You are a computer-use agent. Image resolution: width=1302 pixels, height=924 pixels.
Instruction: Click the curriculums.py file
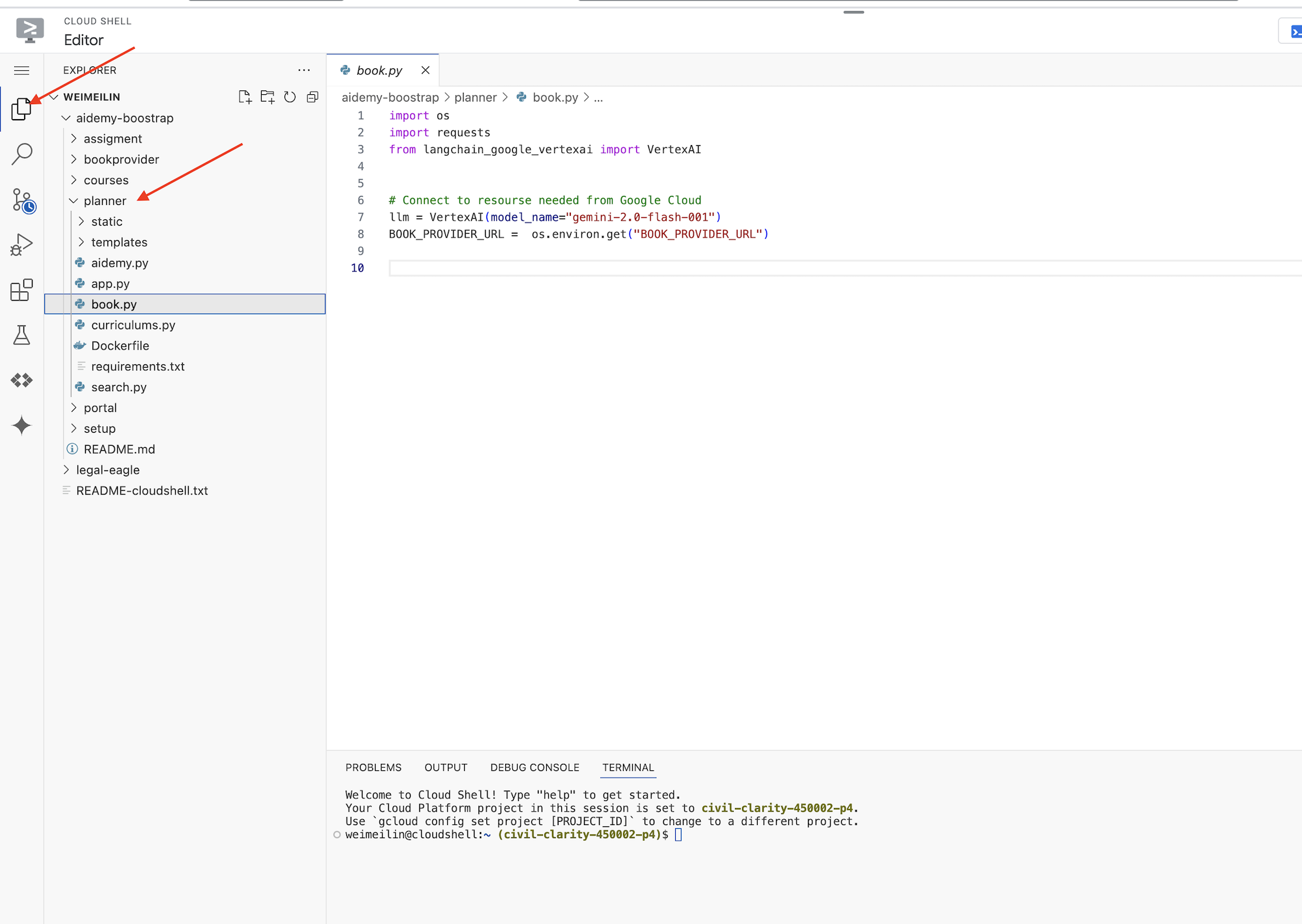(x=134, y=325)
